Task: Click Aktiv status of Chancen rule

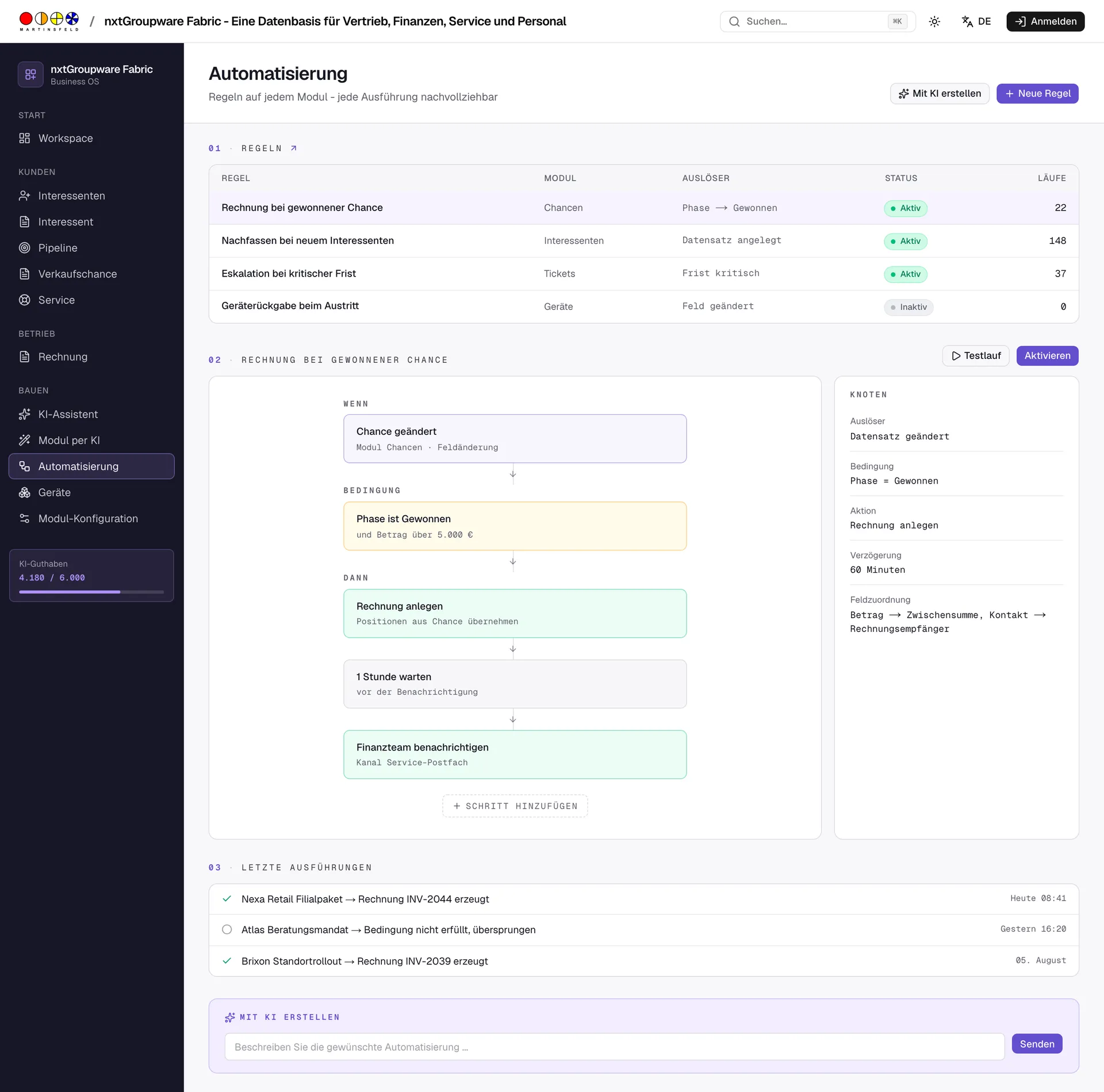Action: 906,208
